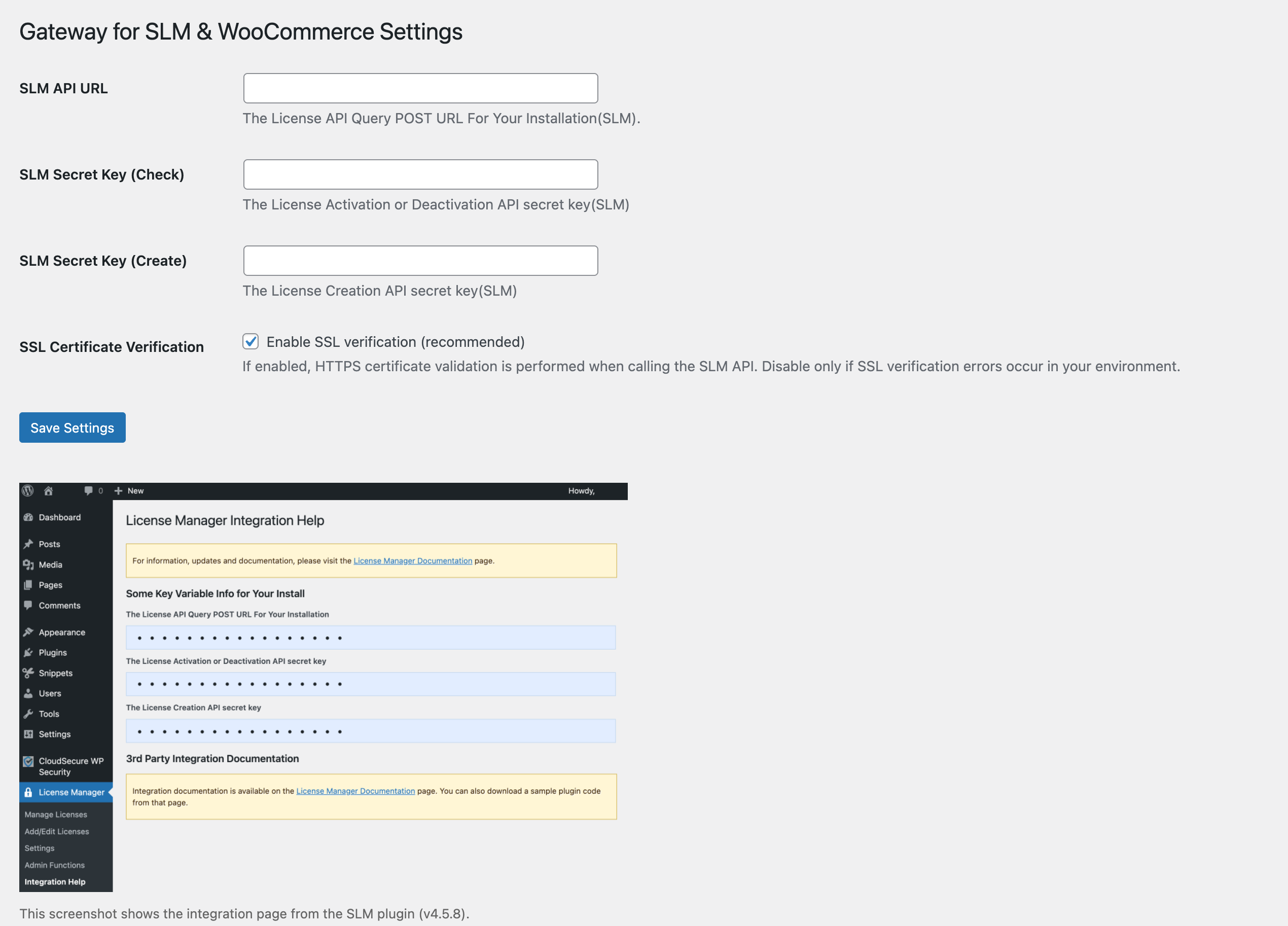
Task: Open Integration Help submenu item
Action: (x=55, y=882)
